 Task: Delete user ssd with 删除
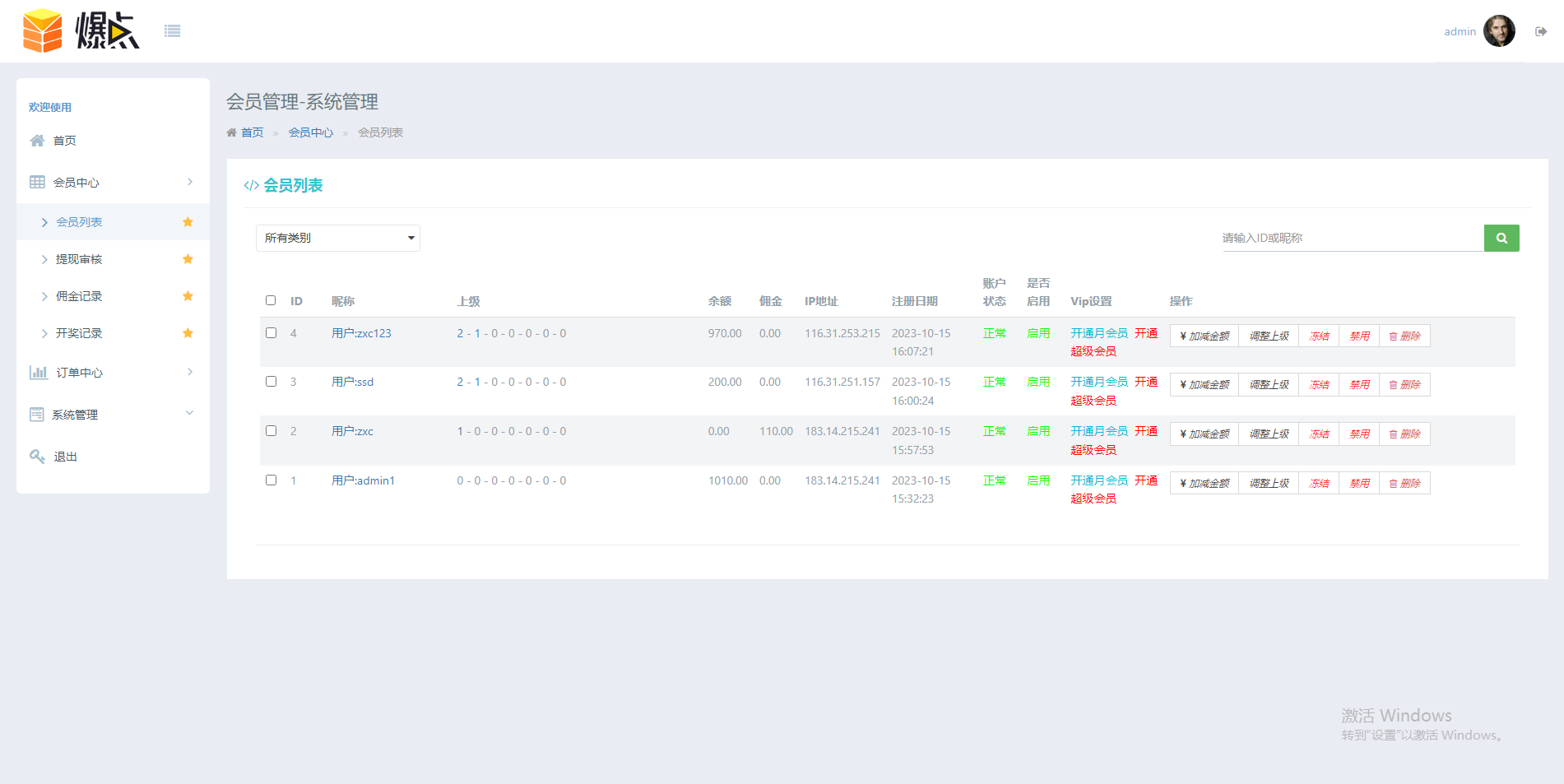click(x=1404, y=384)
